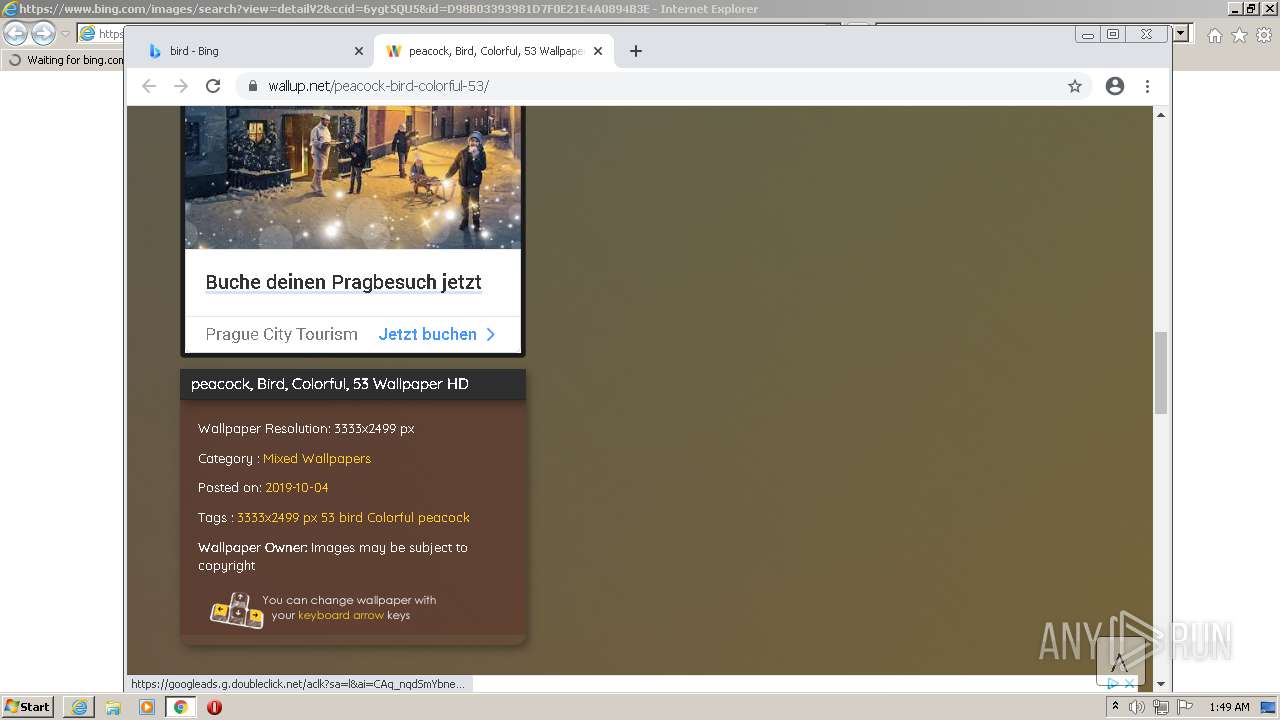The width and height of the screenshot is (1280, 720).
Task: Click the red stop-sign taskbar icon
Action: pos(214,707)
